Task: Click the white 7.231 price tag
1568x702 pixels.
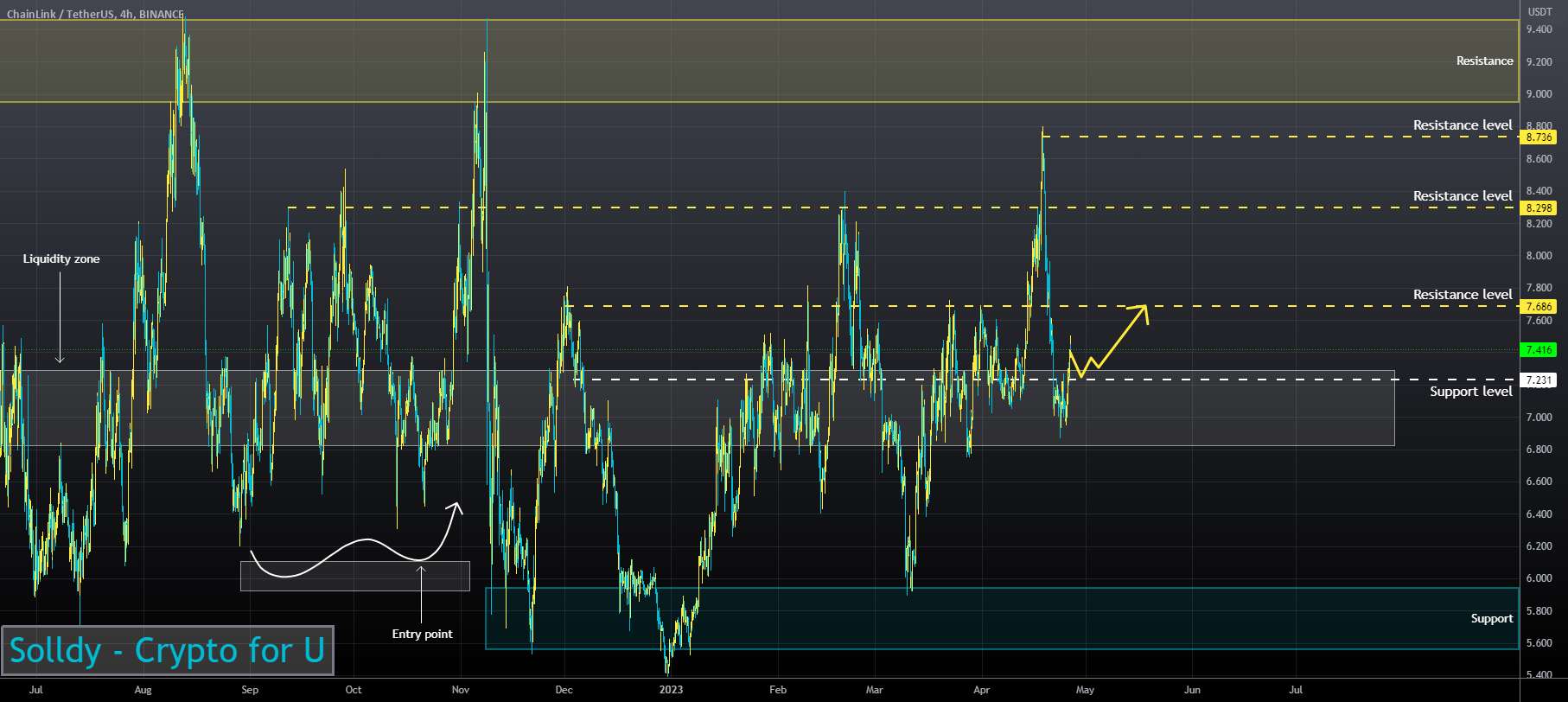Action: point(1539,380)
